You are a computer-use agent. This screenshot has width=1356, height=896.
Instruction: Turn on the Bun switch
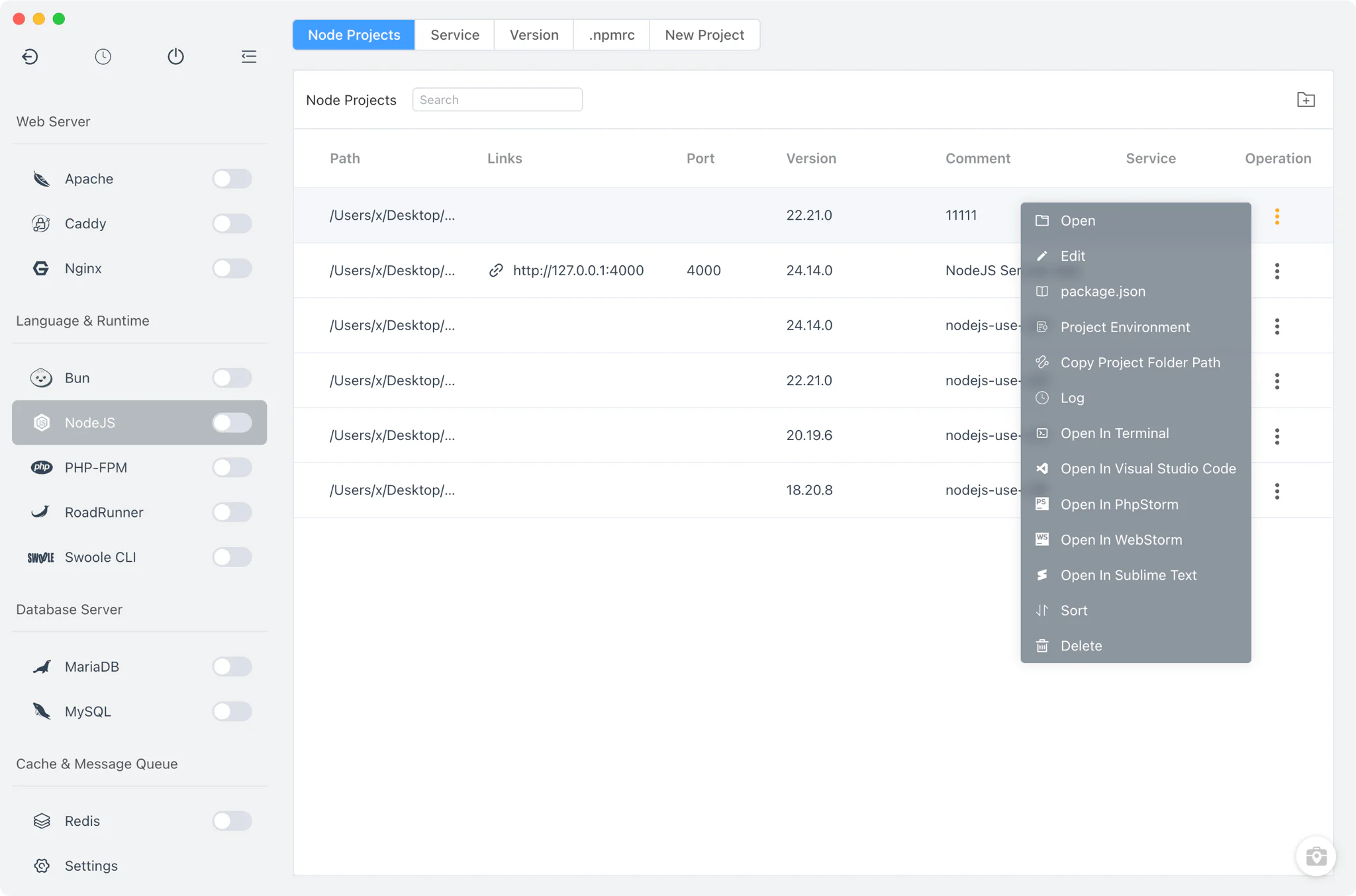[232, 378]
